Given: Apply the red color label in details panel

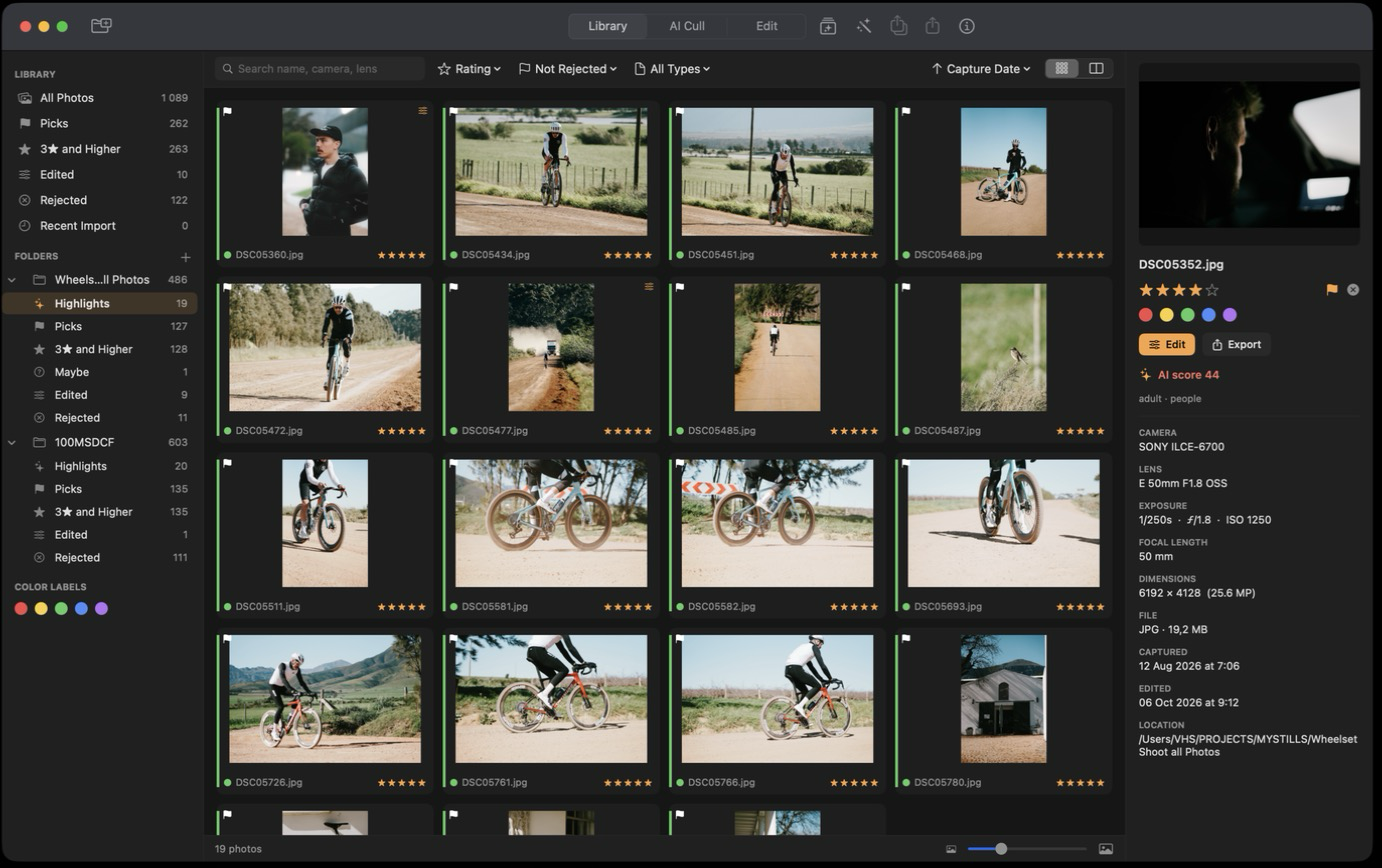Looking at the screenshot, I should [1146, 315].
